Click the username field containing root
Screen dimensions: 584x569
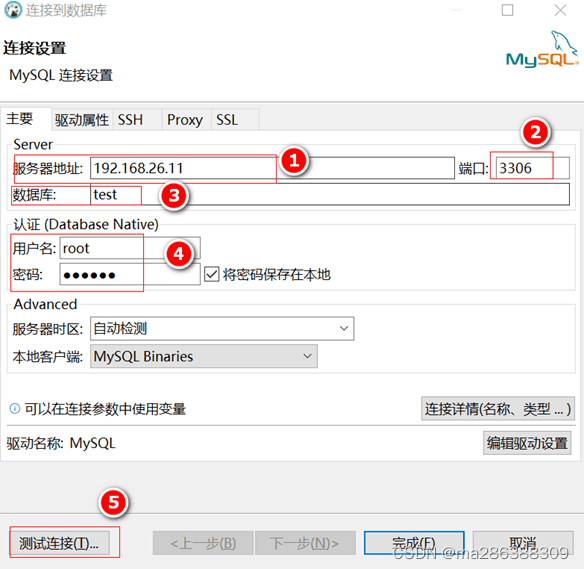pyautogui.click(x=130, y=248)
